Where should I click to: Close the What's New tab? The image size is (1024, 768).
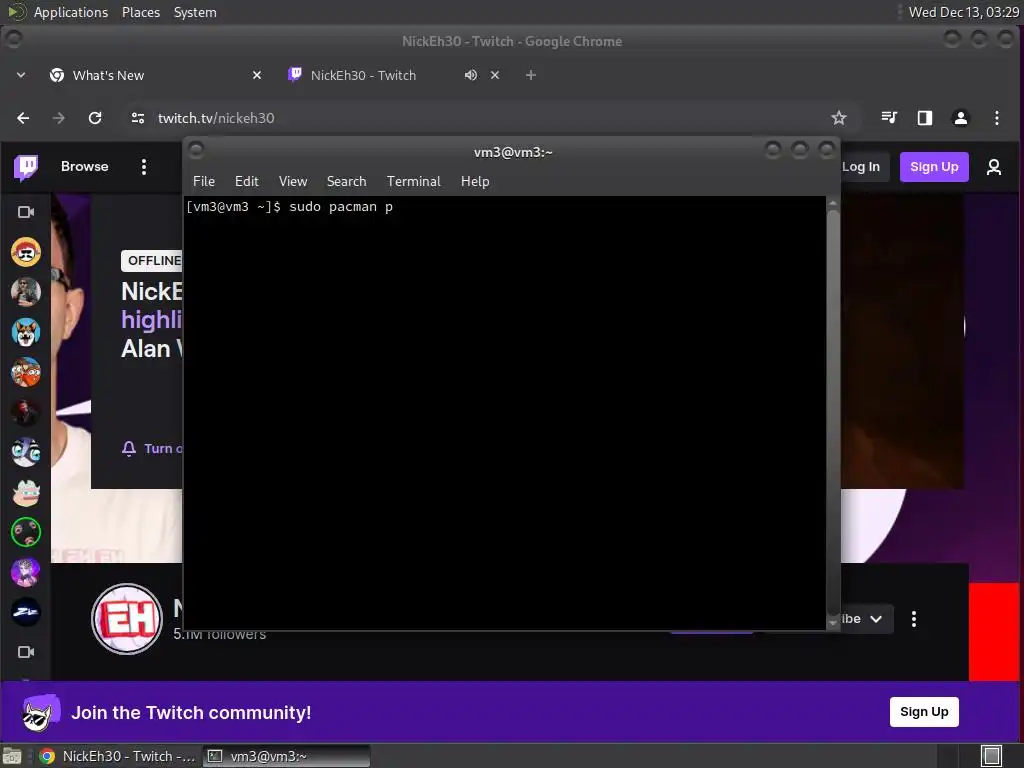pyautogui.click(x=257, y=75)
